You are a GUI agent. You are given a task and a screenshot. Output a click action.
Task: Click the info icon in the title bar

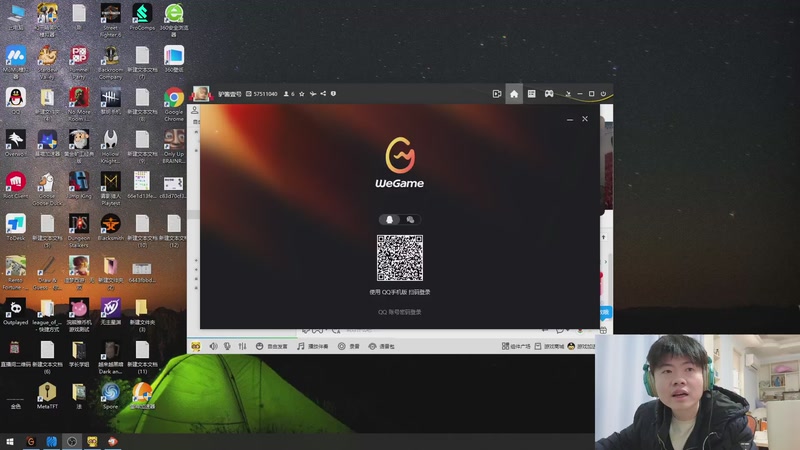(333, 94)
